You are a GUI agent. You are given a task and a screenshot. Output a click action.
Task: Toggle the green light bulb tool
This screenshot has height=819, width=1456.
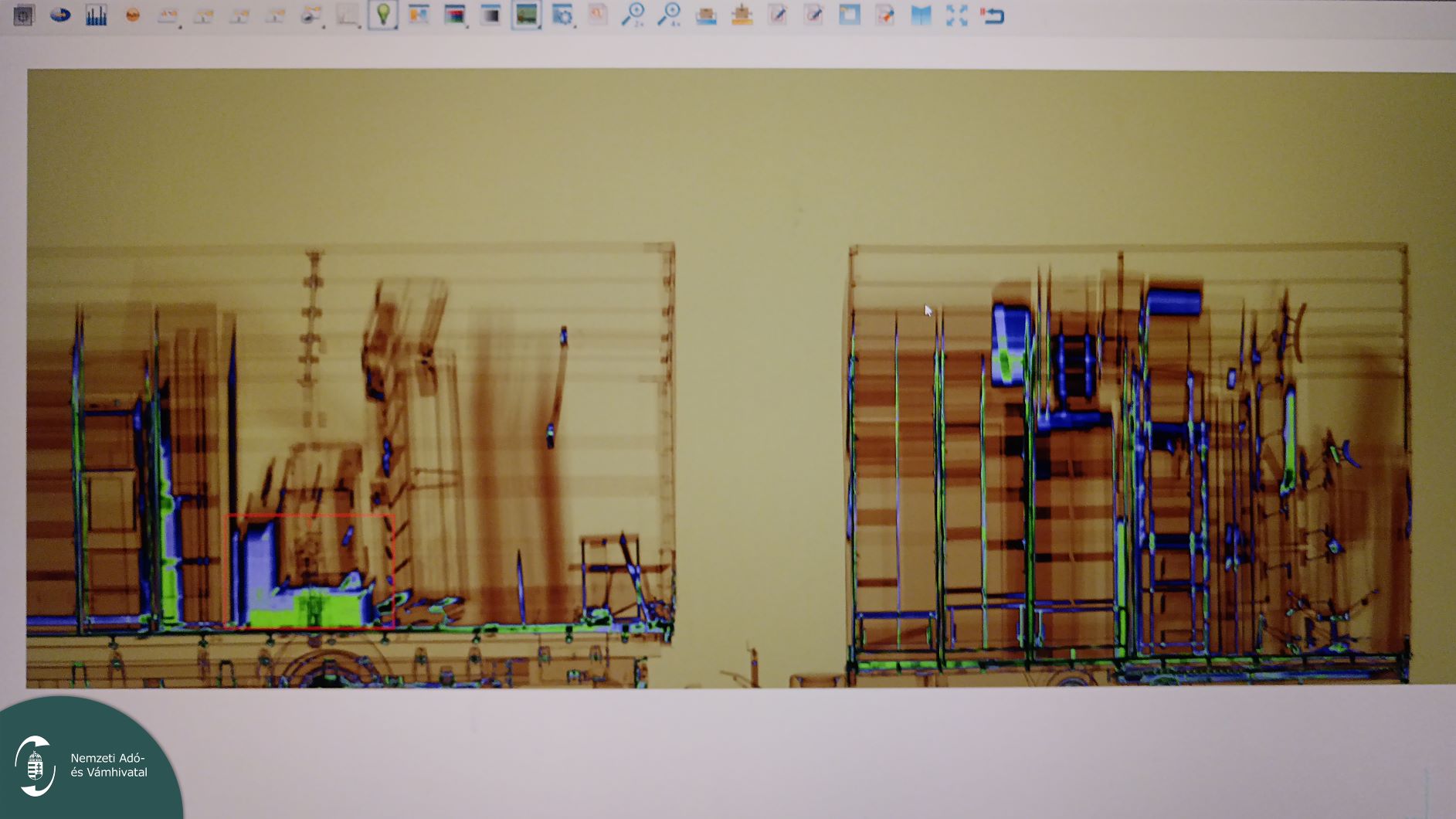[x=382, y=15]
